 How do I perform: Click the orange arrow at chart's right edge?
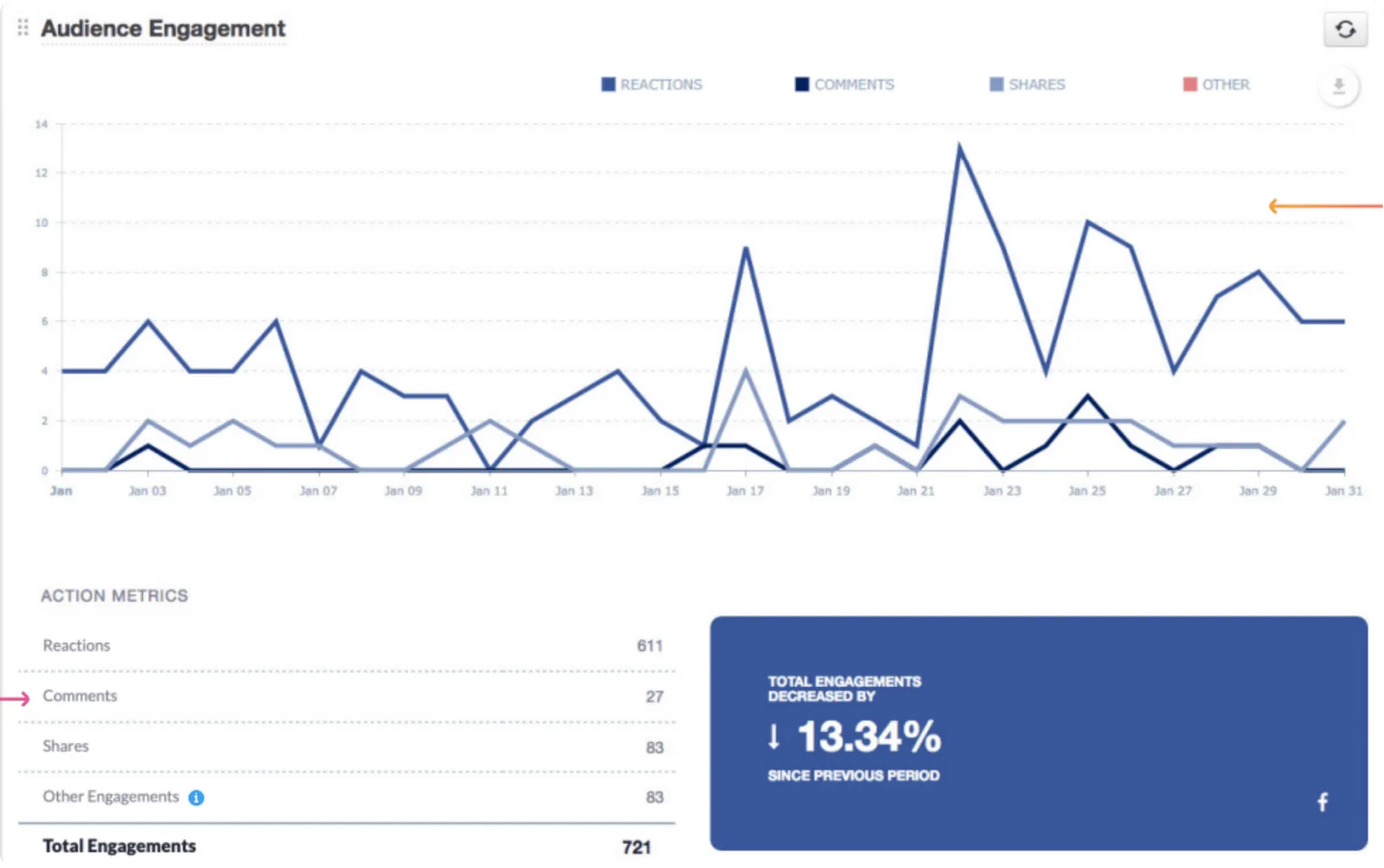[x=1323, y=206]
